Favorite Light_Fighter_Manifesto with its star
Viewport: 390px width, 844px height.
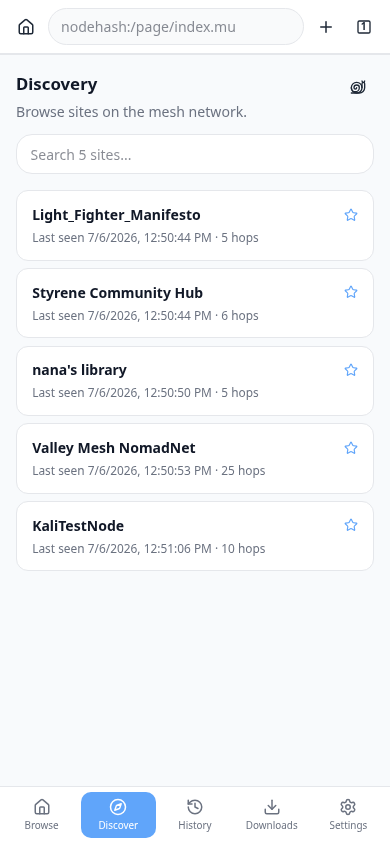(x=351, y=215)
